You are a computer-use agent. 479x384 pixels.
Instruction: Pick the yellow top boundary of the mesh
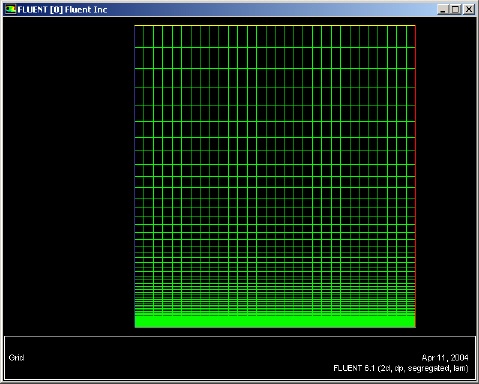tap(275, 25)
